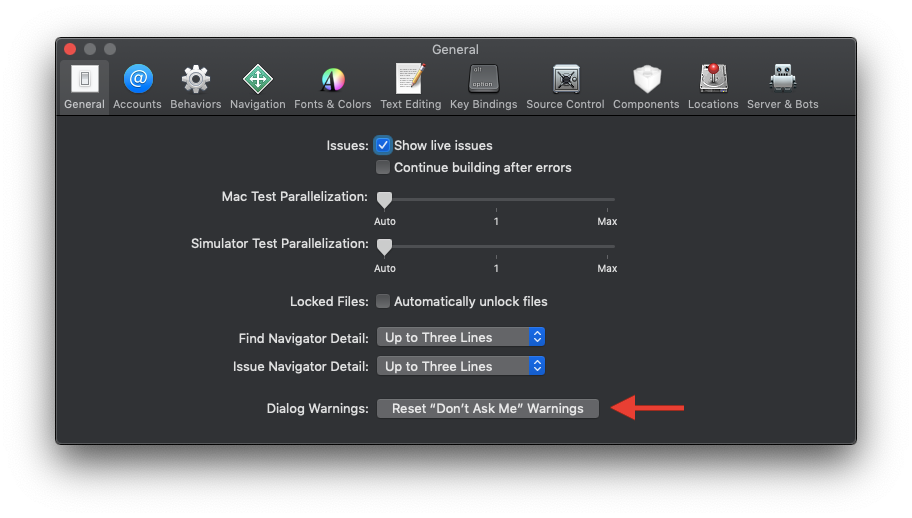This screenshot has width=912, height=518.
Task: Open the Source Control pane
Action: 565,87
